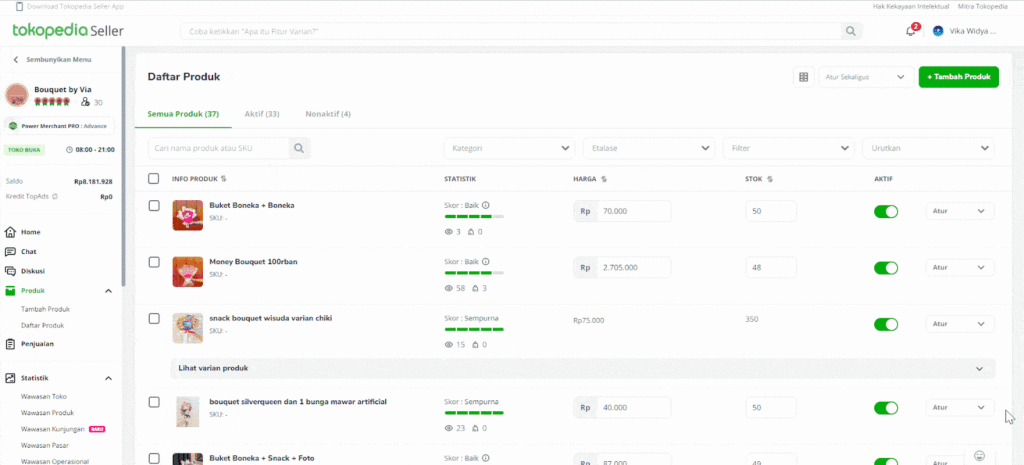This screenshot has height=465, width=1024.
Task: Open the Urutkan sort dropdown
Action: [928, 148]
